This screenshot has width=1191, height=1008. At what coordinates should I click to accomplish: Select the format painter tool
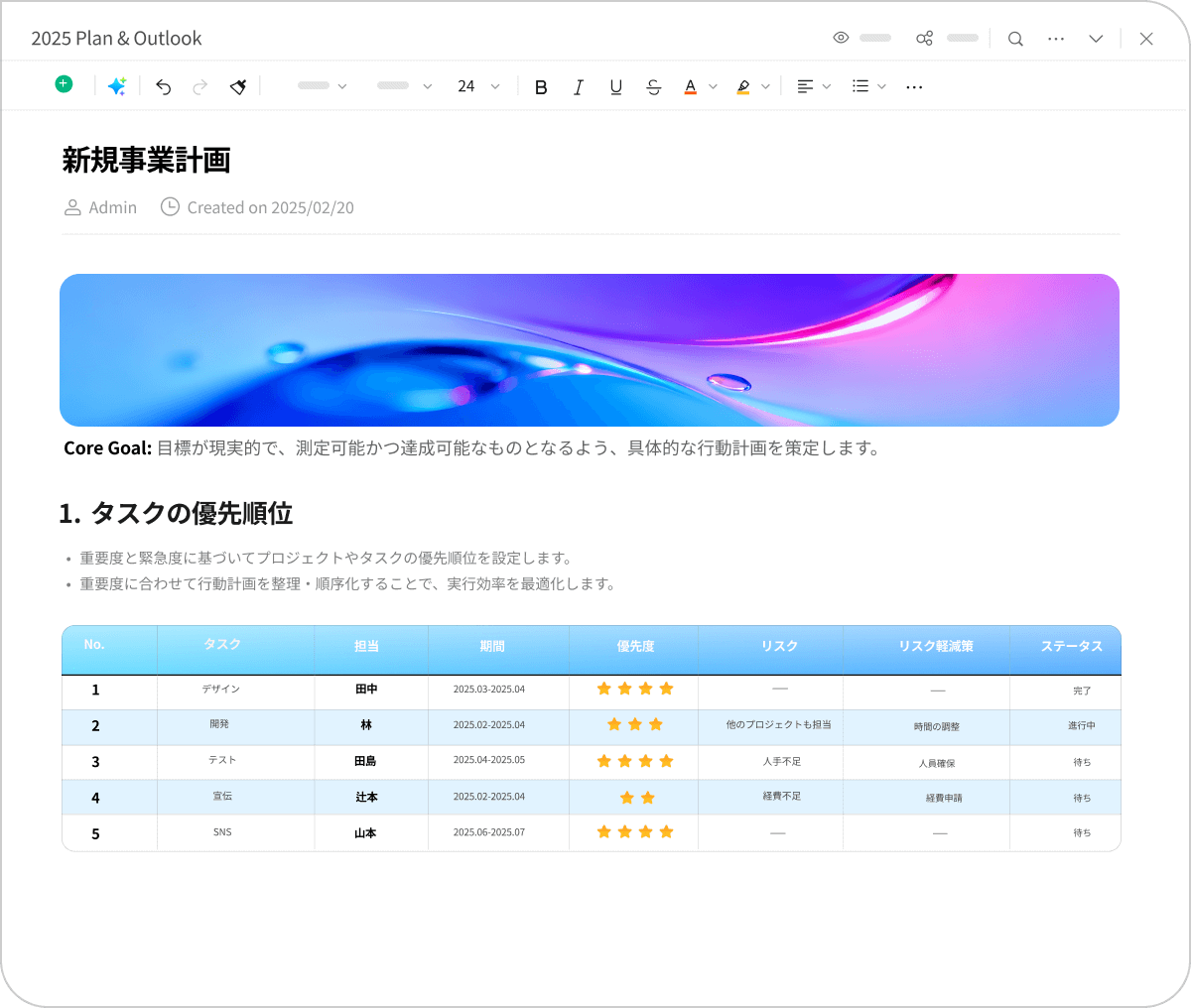point(238,87)
